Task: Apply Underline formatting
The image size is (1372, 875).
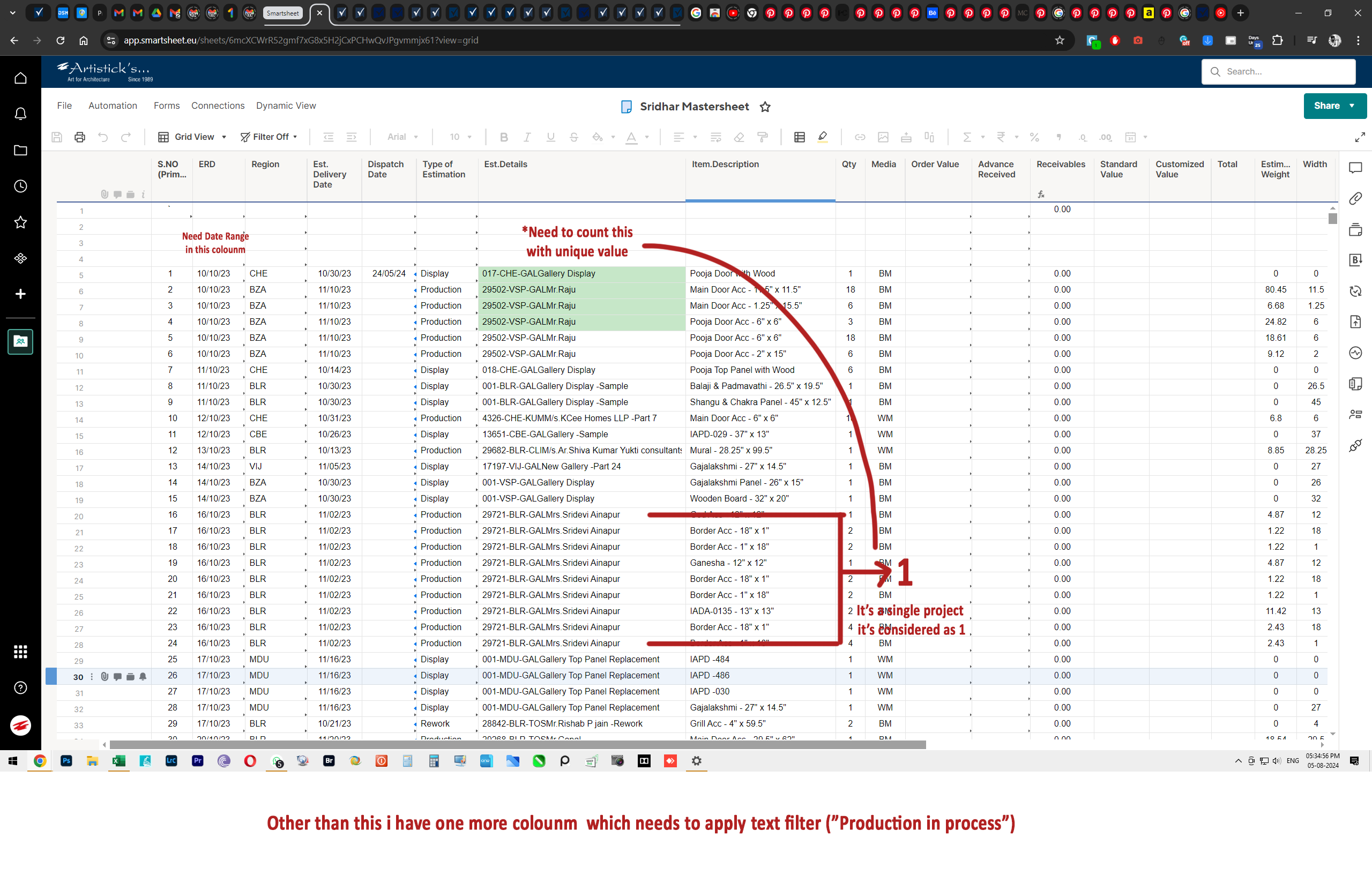Action: [550, 137]
